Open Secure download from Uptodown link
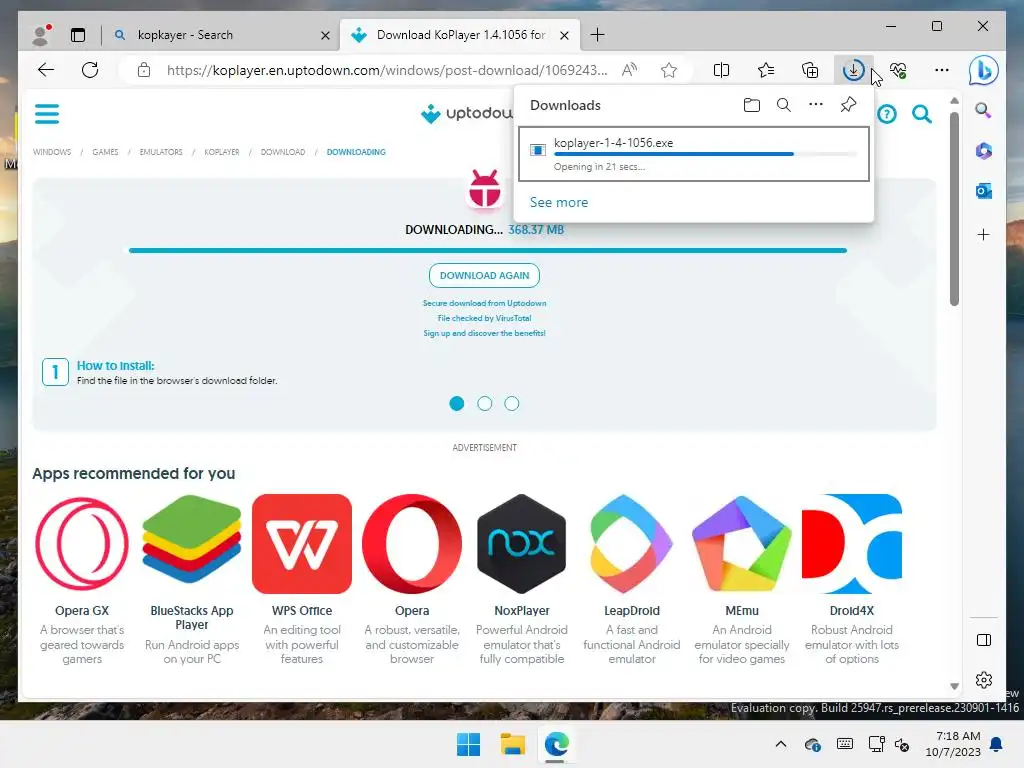Screen dimensions: 1024x768 tap(484, 303)
